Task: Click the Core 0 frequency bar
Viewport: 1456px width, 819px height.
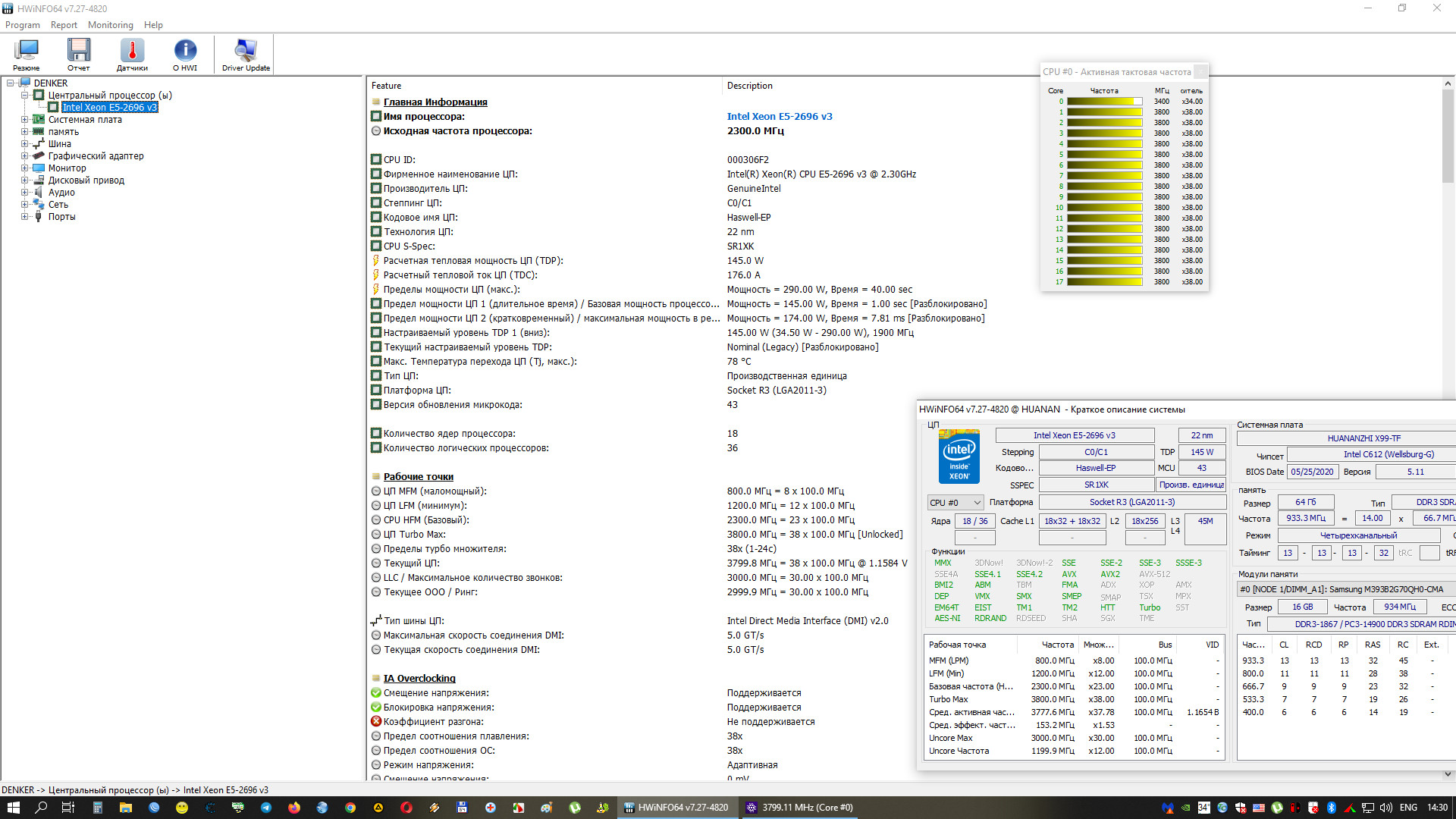Action: point(1104,102)
